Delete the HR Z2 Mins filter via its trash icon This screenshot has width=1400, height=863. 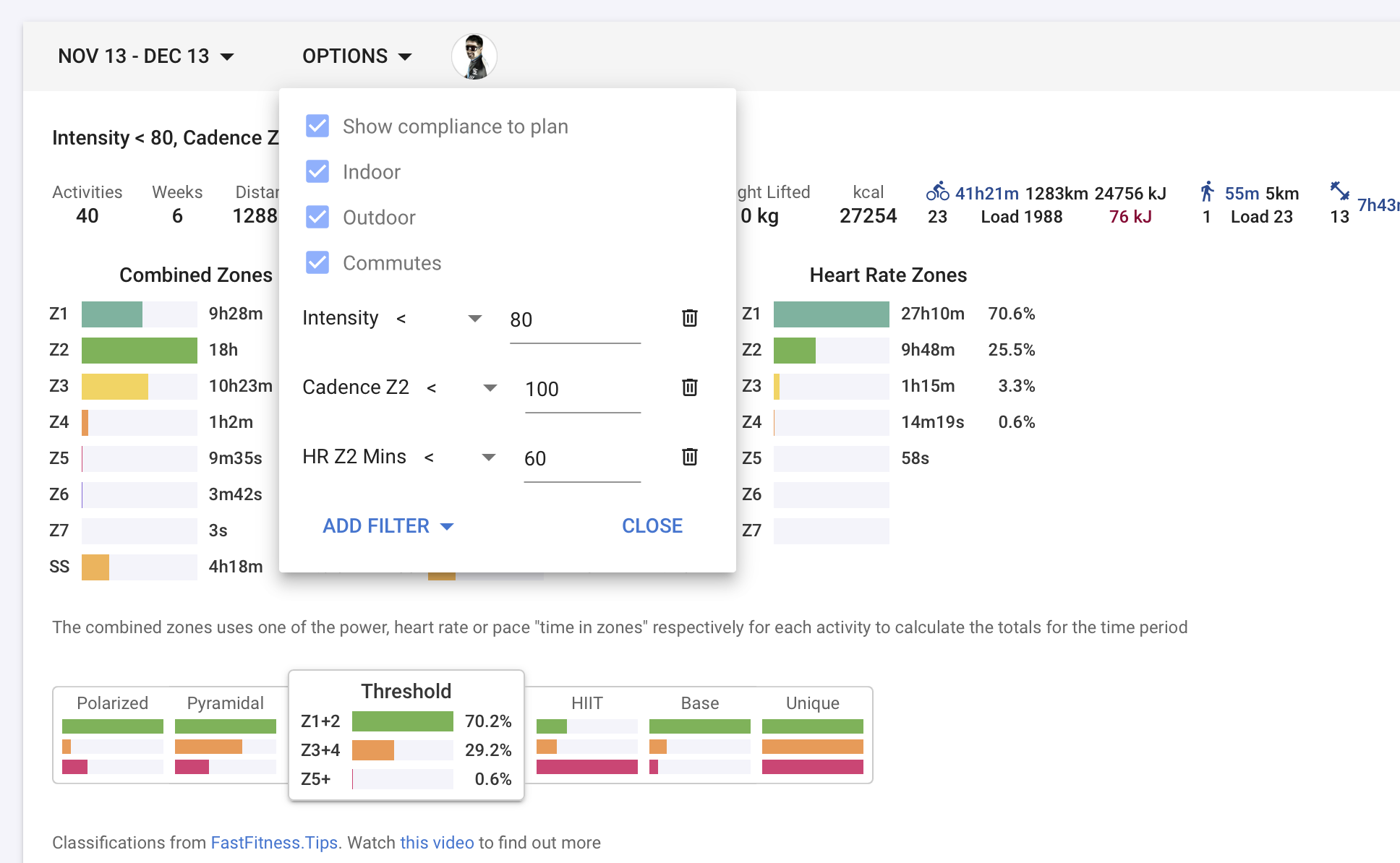(x=690, y=457)
